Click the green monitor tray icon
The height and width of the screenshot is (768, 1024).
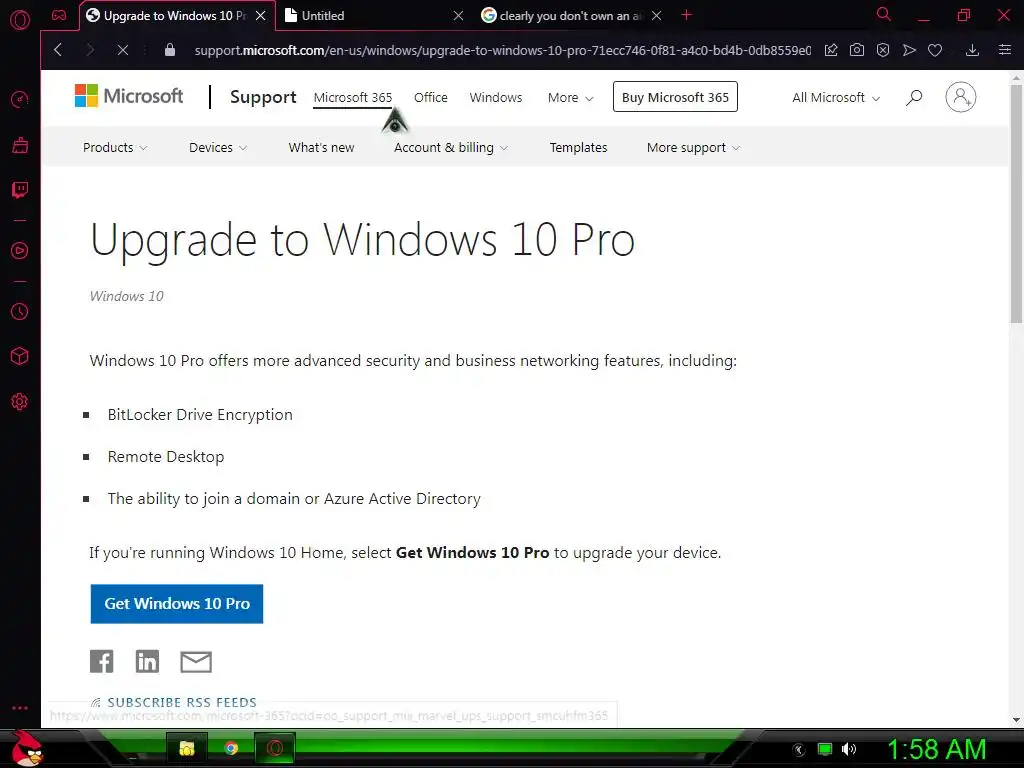[825, 749]
